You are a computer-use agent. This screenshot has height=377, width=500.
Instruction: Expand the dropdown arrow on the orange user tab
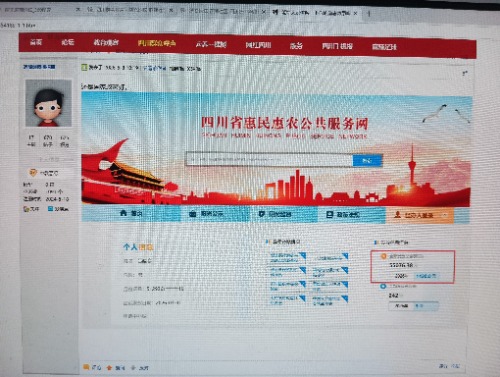445,215
